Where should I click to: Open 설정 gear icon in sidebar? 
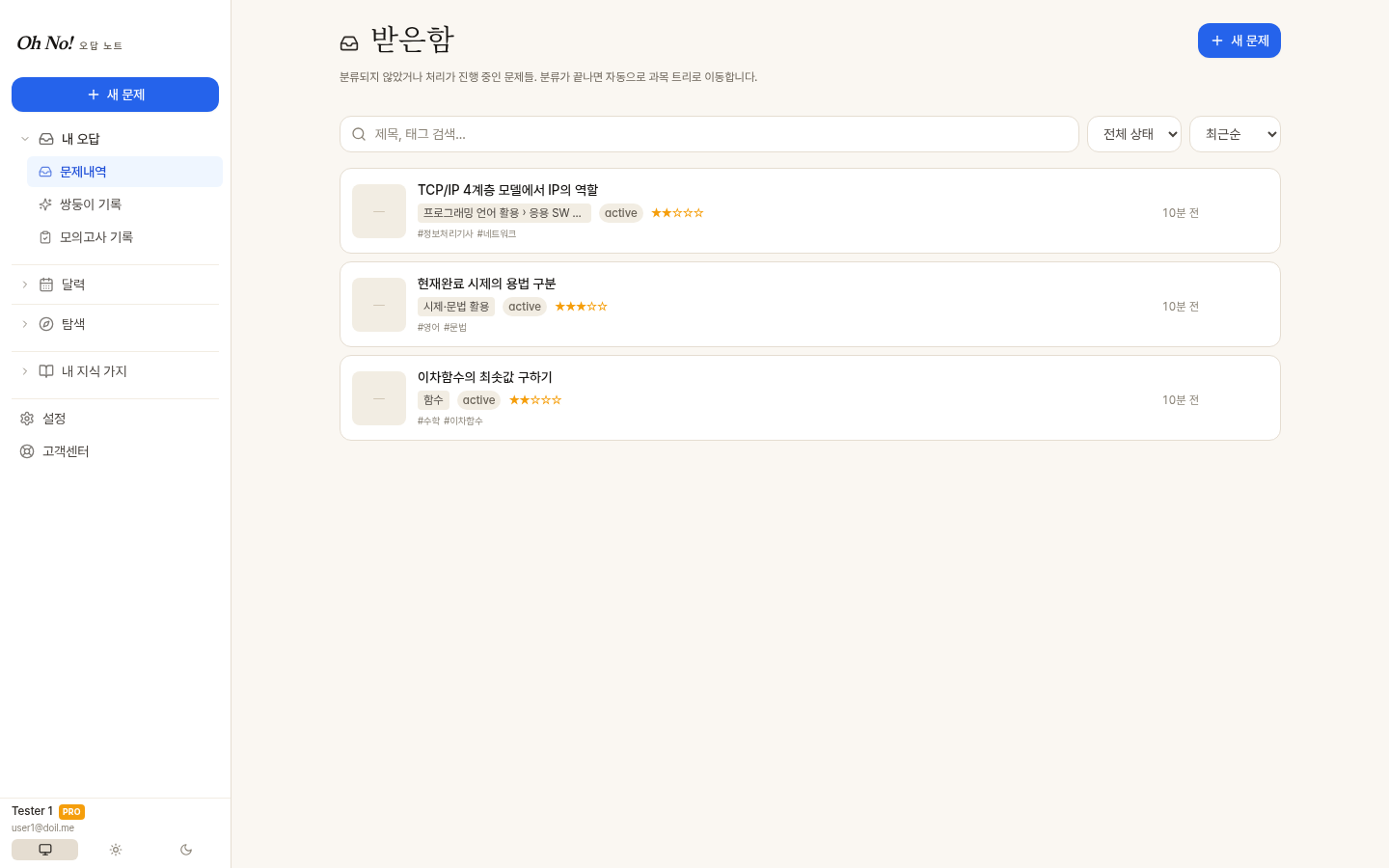(27, 419)
